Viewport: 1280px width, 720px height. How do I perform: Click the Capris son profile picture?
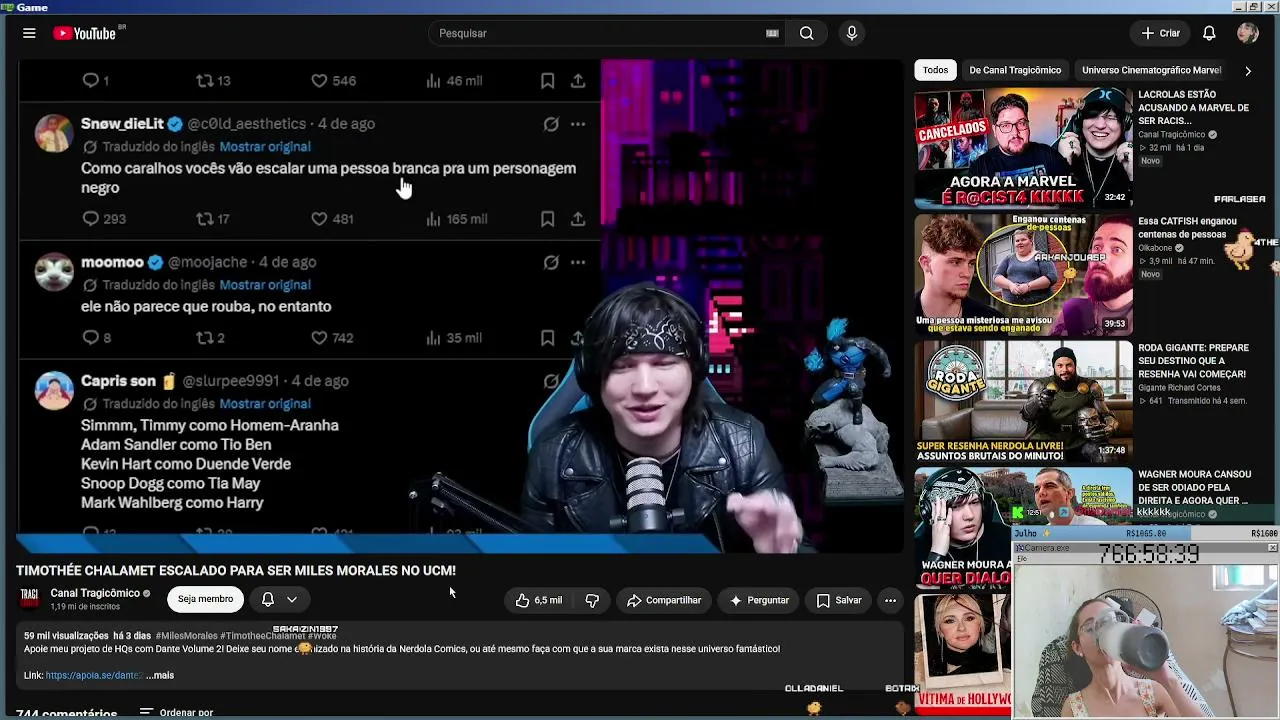(x=54, y=390)
